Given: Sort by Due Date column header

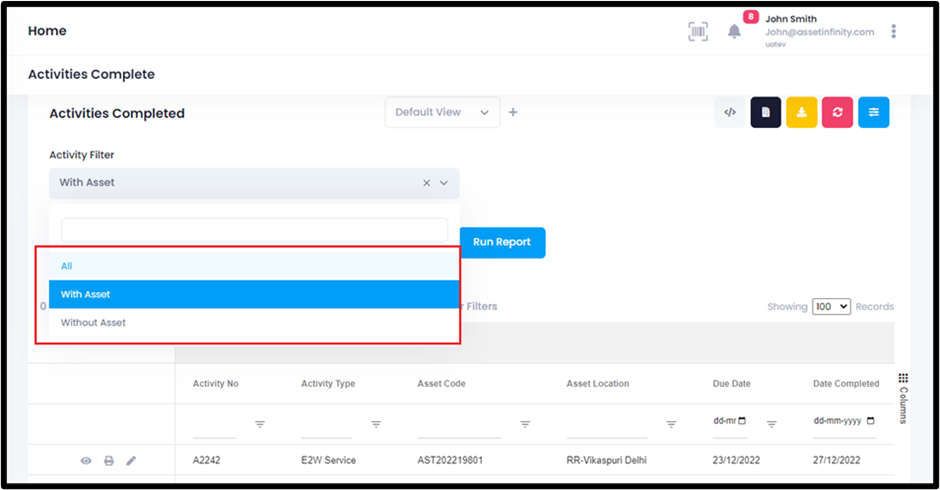Looking at the screenshot, I should coord(731,384).
